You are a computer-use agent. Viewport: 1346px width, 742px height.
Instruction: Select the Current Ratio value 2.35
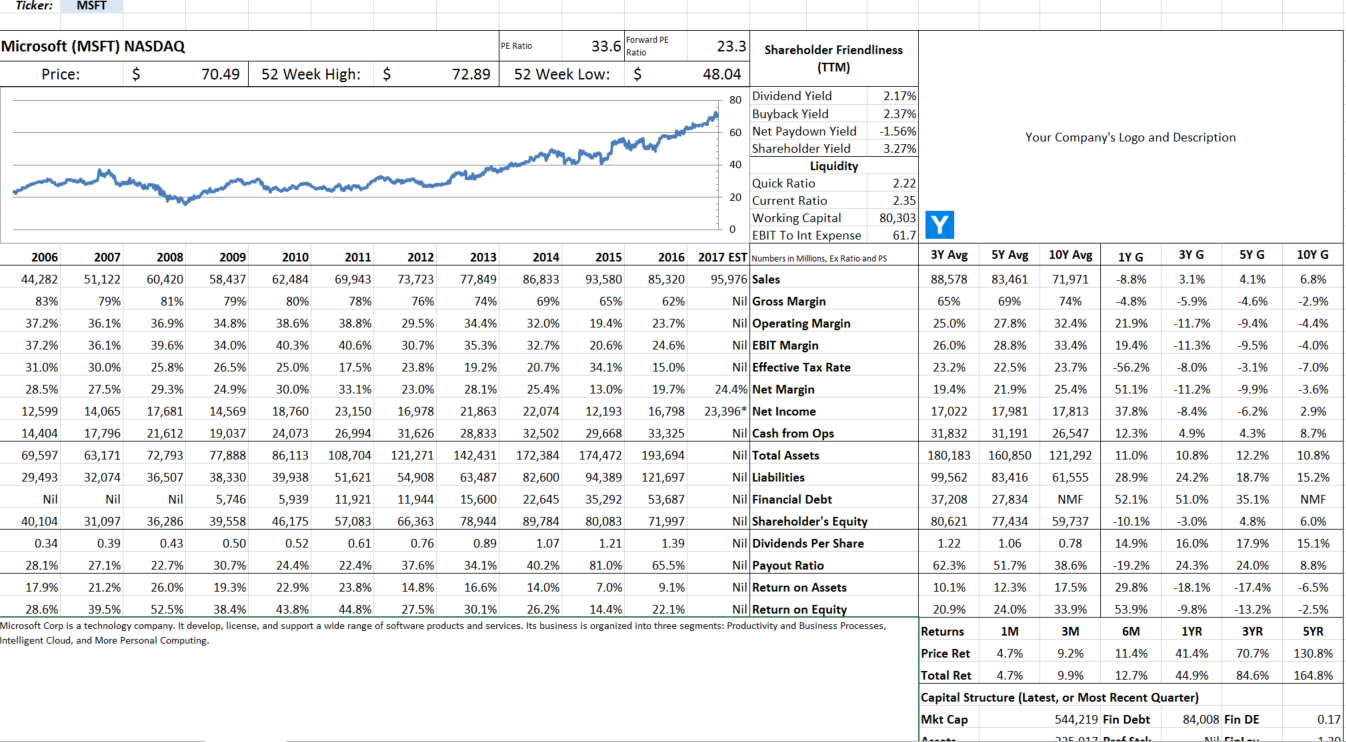(904, 201)
